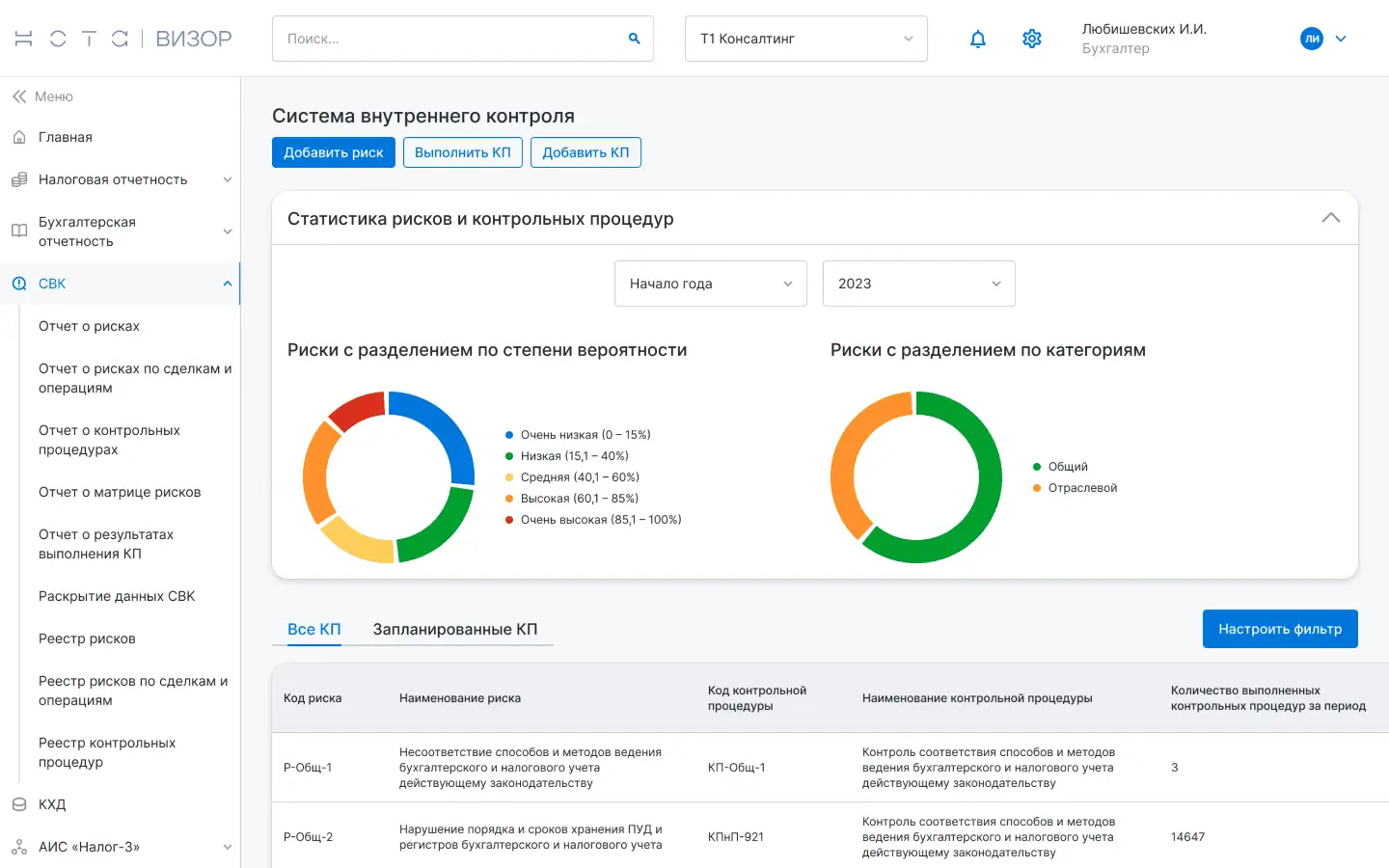
Task: Click the Главная home icon
Action: point(19,138)
